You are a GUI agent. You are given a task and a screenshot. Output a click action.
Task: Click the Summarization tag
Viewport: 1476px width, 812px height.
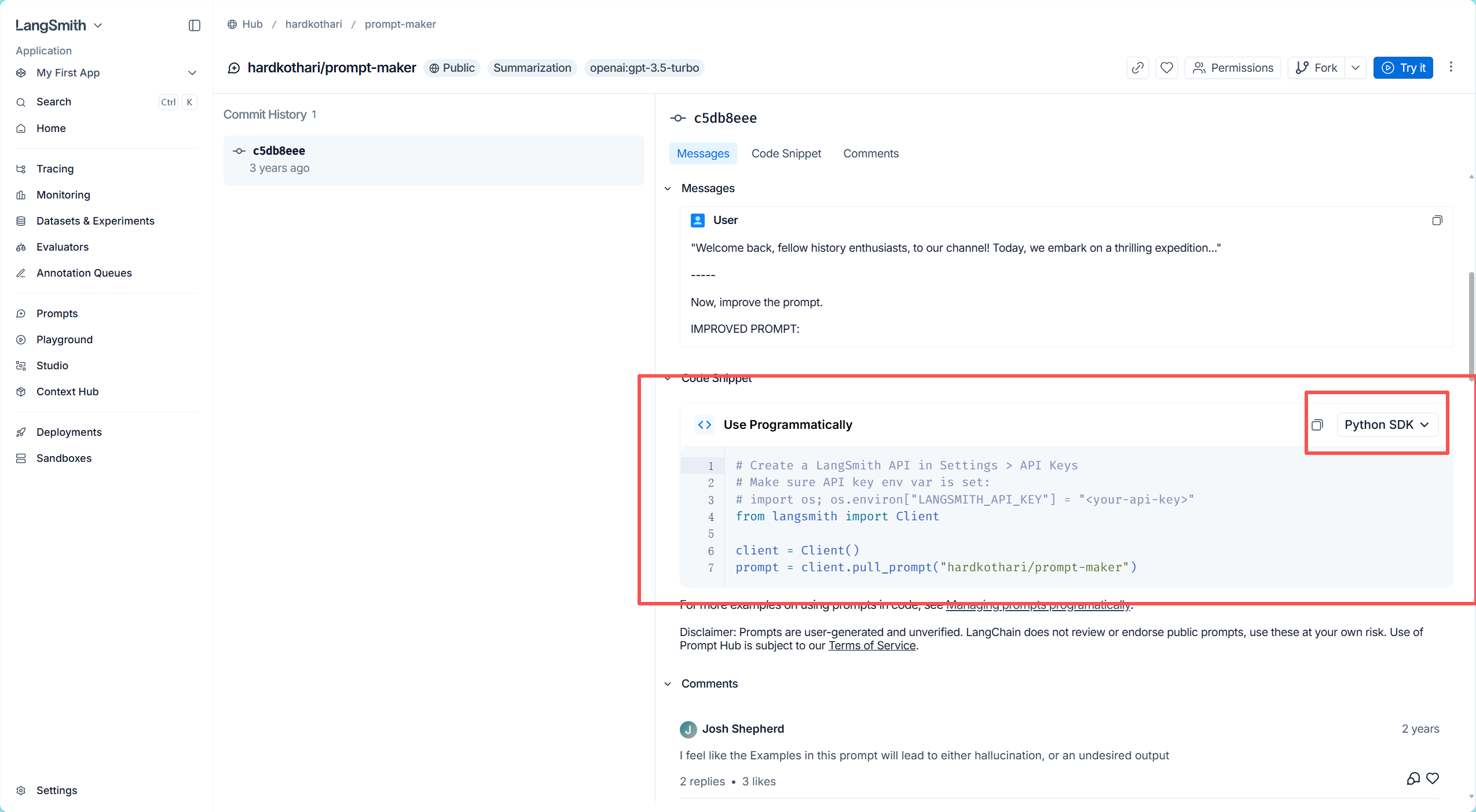click(532, 68)
